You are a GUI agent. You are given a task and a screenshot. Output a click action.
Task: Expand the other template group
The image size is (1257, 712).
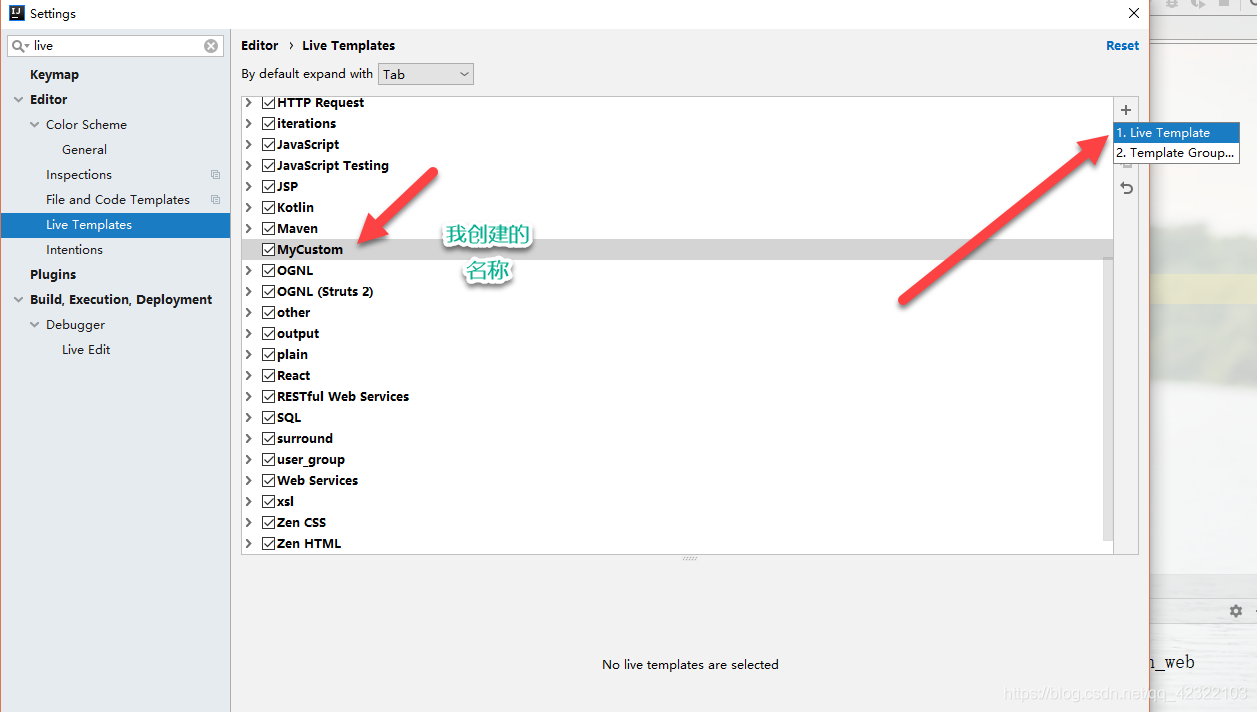click(249, 312)
